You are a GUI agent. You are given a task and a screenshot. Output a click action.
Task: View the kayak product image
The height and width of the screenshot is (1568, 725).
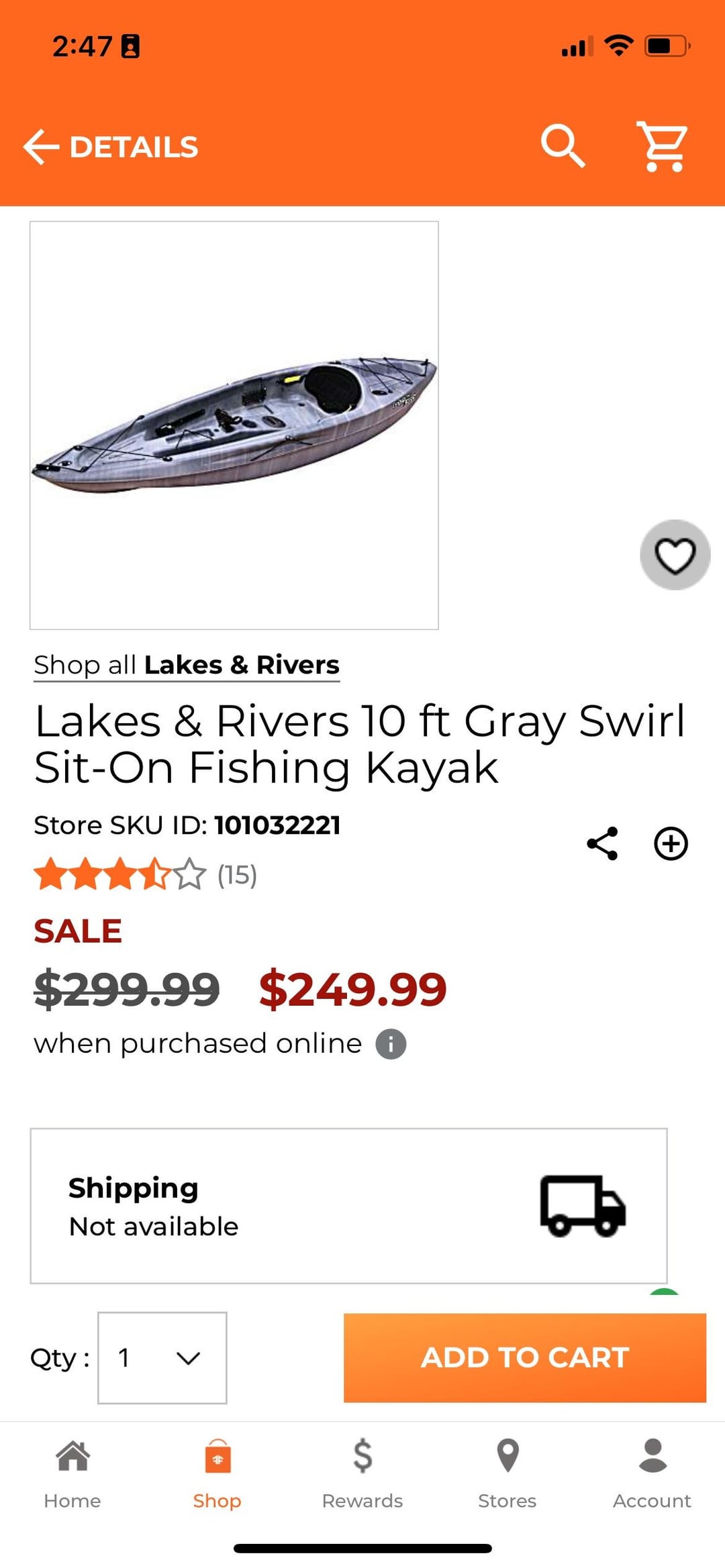[234, 425]
